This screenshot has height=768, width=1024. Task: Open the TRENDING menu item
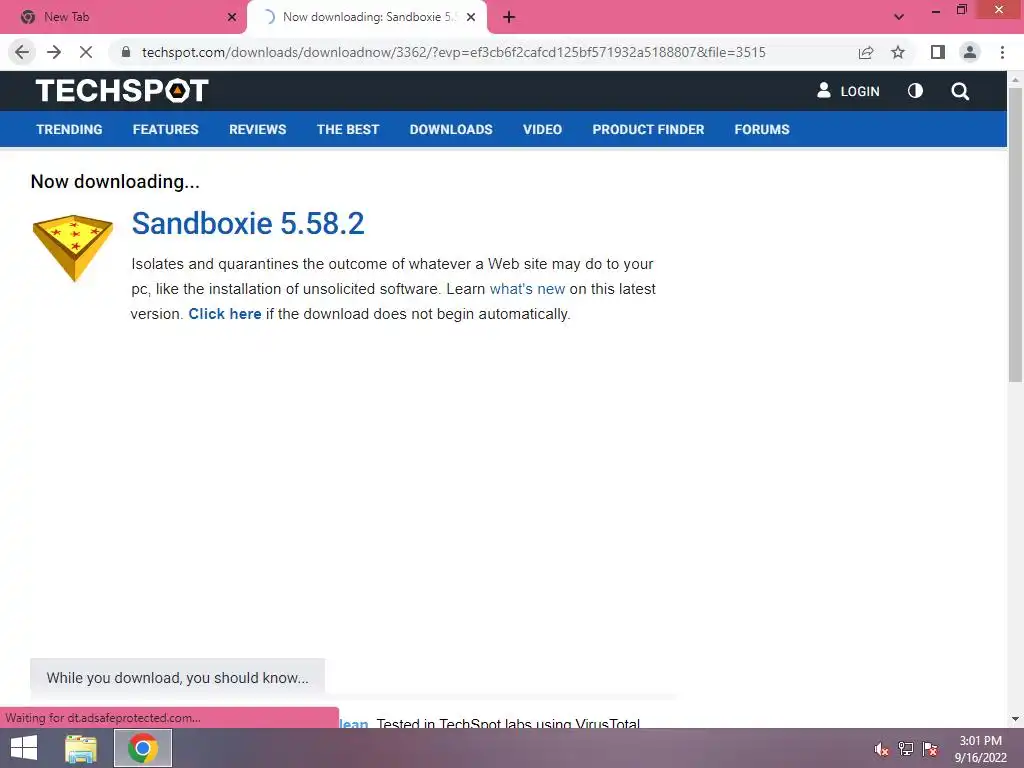tap(69, 129)
